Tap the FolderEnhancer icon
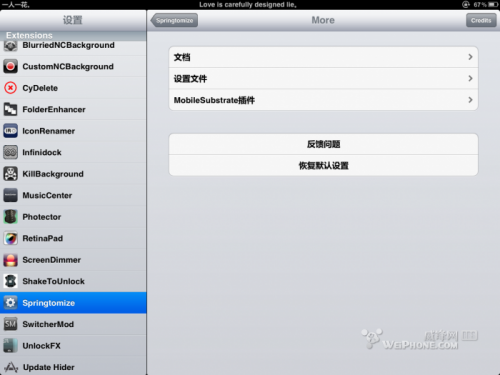This screenshot has height=375, width=500. tap(10, 109)
